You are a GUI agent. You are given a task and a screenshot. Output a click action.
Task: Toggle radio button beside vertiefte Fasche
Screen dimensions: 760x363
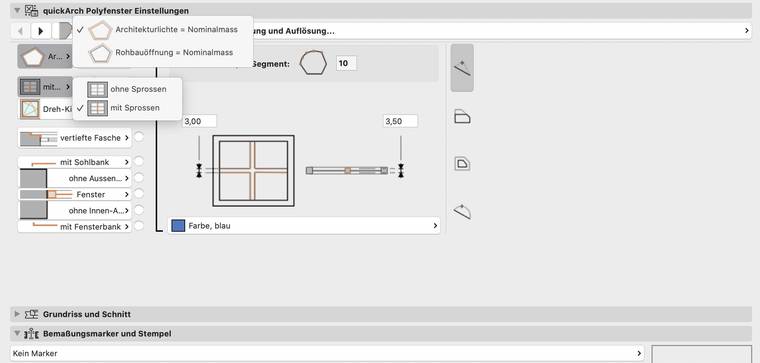pyautogui.click(x=139, y=137)
